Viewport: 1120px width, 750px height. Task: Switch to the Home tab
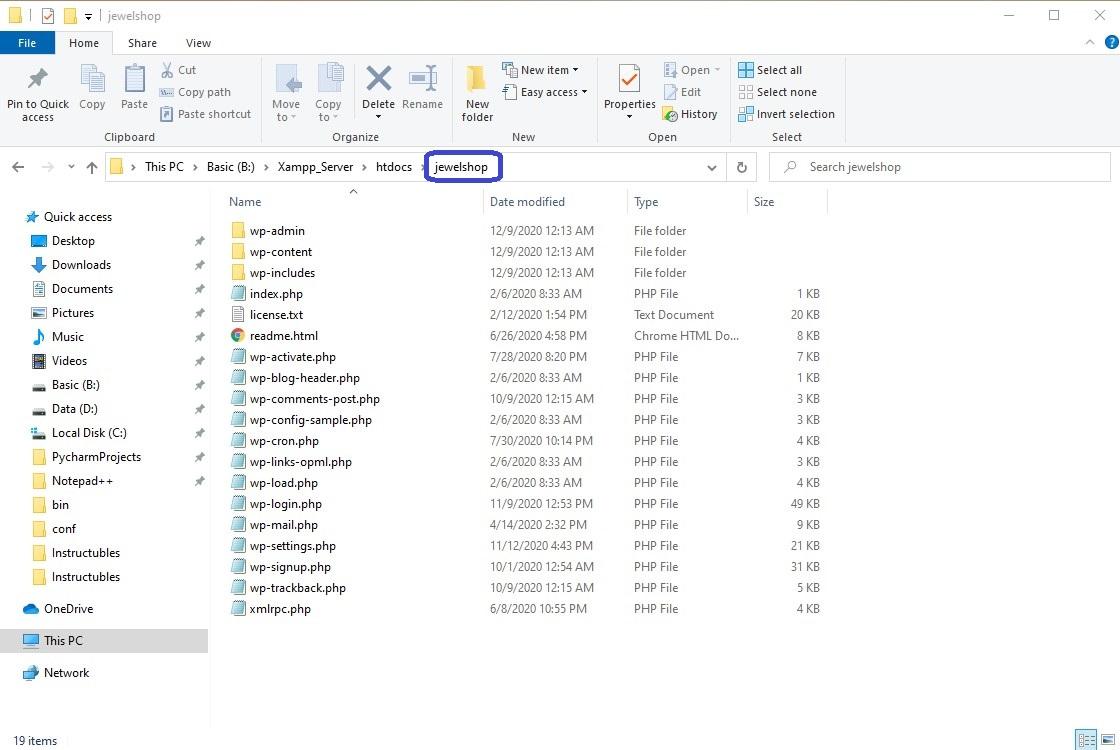(x=84, y=43)
